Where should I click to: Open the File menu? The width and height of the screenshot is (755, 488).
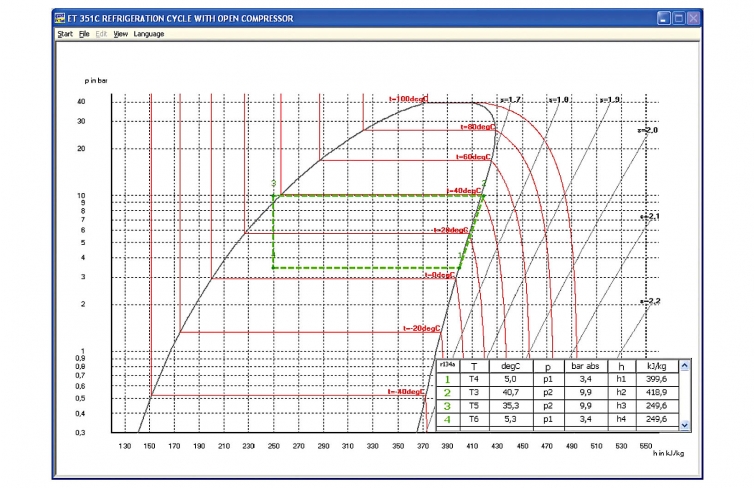[x=85, y=34]
